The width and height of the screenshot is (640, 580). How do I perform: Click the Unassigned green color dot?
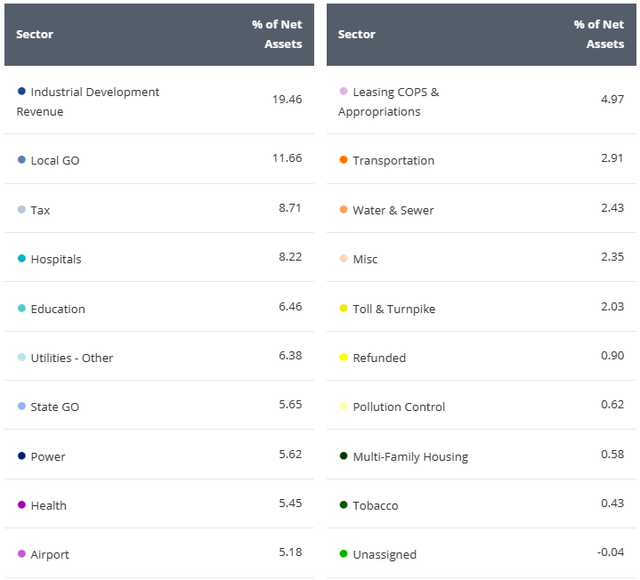344,554
